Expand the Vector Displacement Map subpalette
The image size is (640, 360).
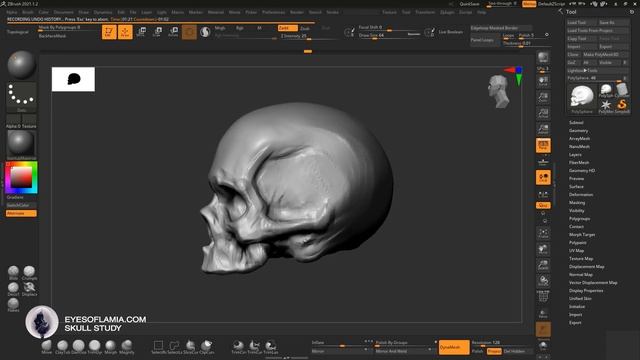[593, 282]
